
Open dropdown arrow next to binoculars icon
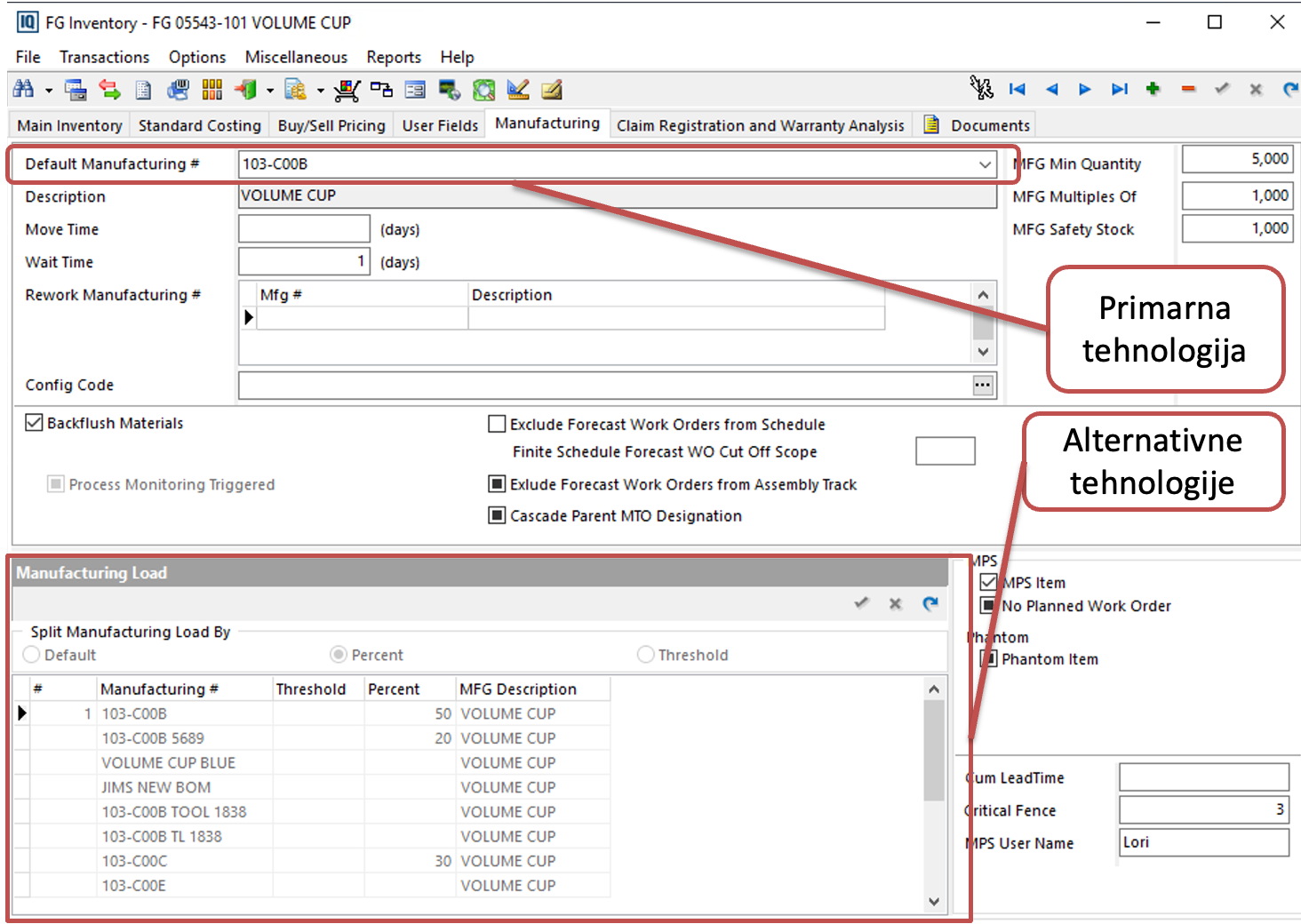tap(48, 91)
